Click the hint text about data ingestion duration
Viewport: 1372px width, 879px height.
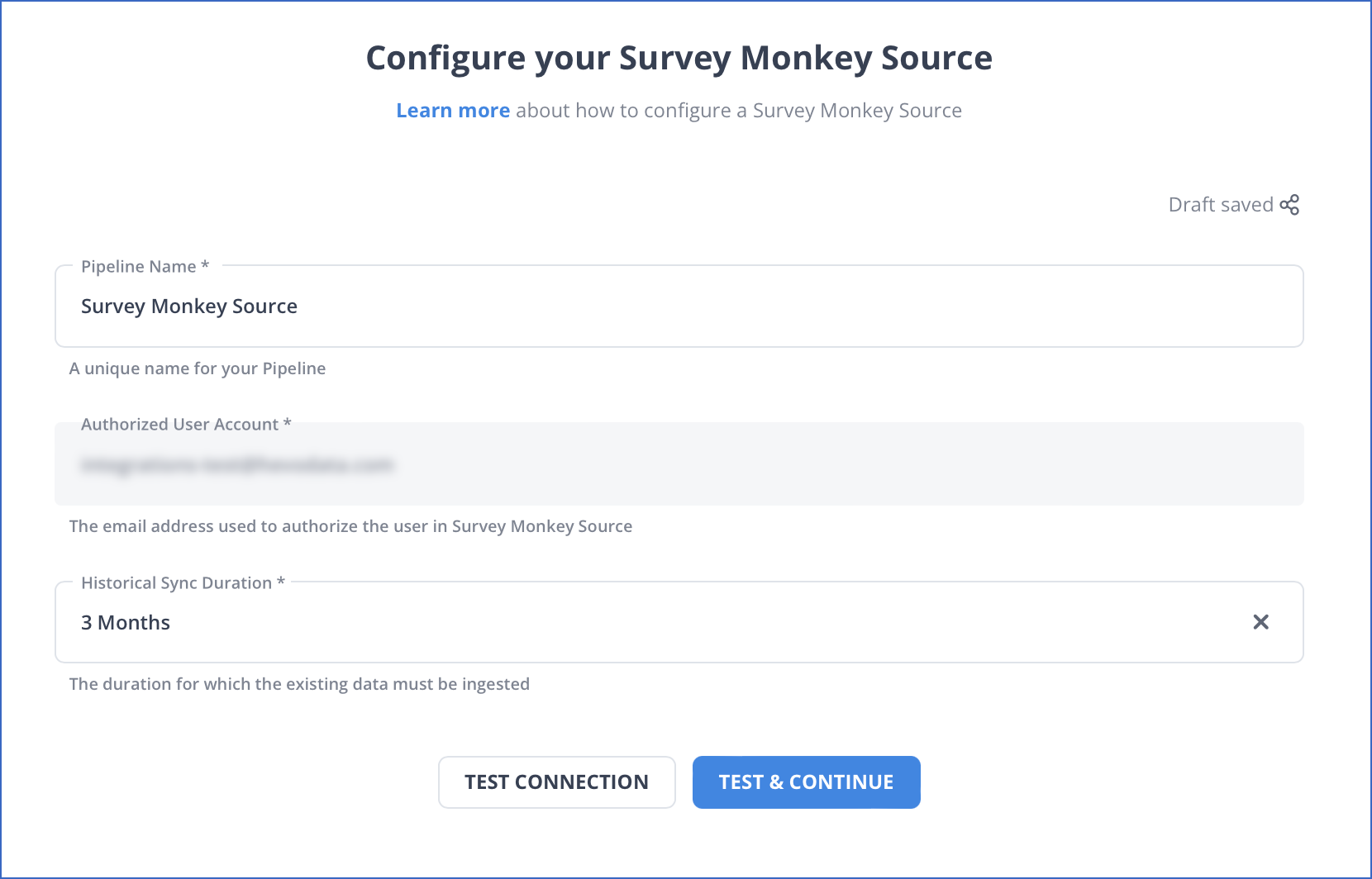[x=299, y=683]
